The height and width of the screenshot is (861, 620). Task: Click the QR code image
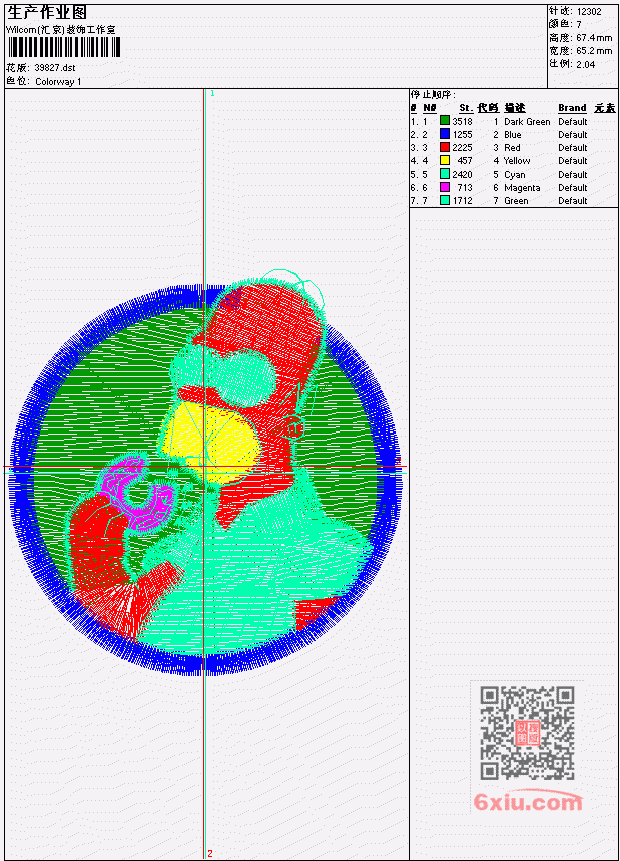pyautogui.click(x=527, y=733)
